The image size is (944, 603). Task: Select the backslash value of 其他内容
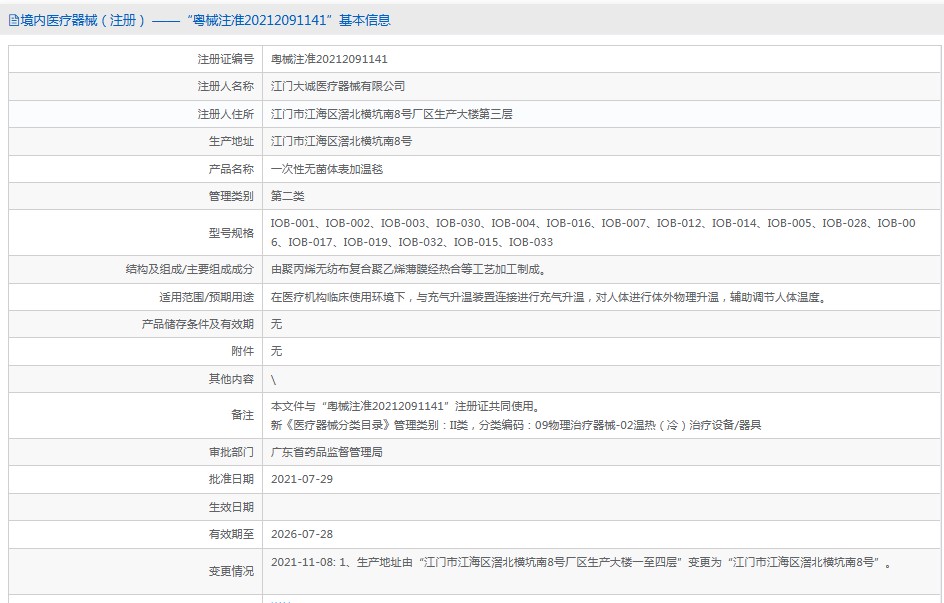[x=273, y=380]
